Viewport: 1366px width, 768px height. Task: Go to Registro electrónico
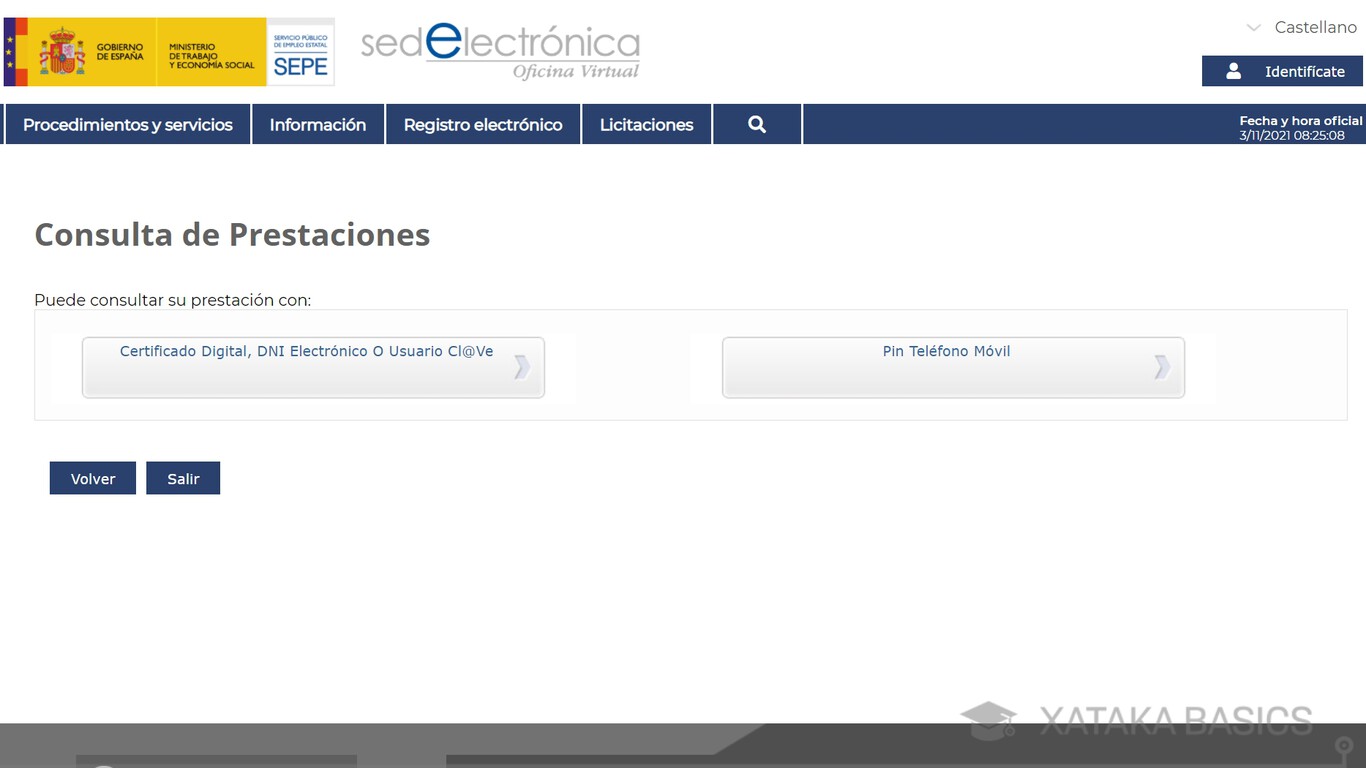(483, 125)
